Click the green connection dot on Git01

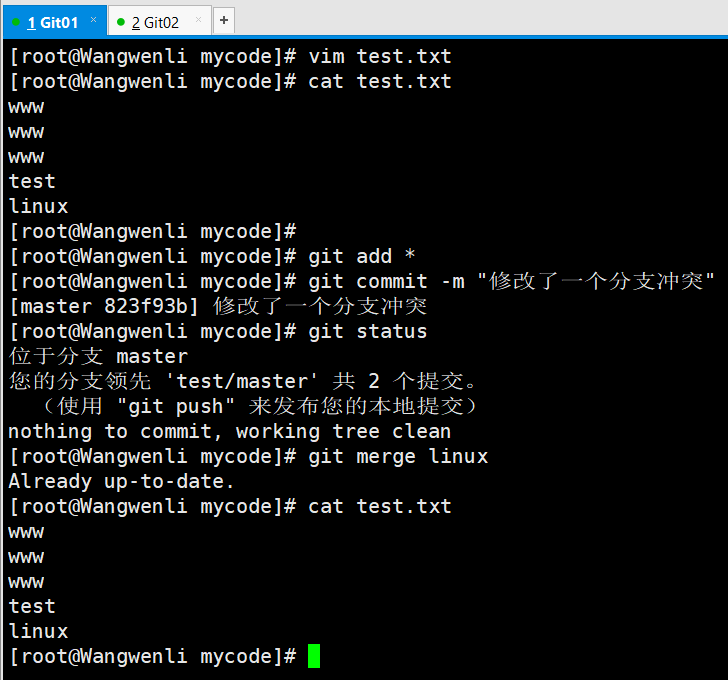tap(16, 22)
